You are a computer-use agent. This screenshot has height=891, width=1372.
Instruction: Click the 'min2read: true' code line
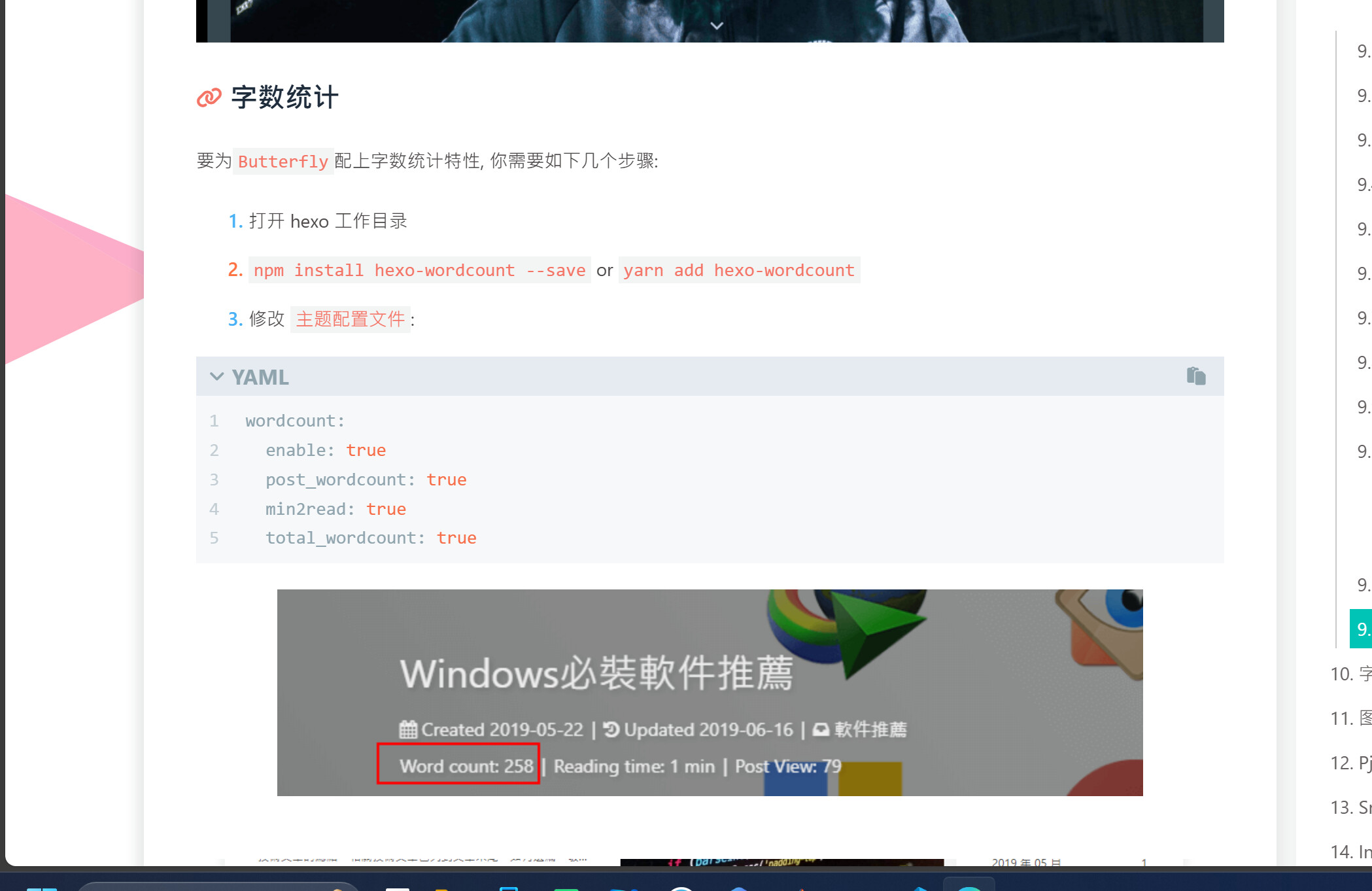[x=335, y=509]
